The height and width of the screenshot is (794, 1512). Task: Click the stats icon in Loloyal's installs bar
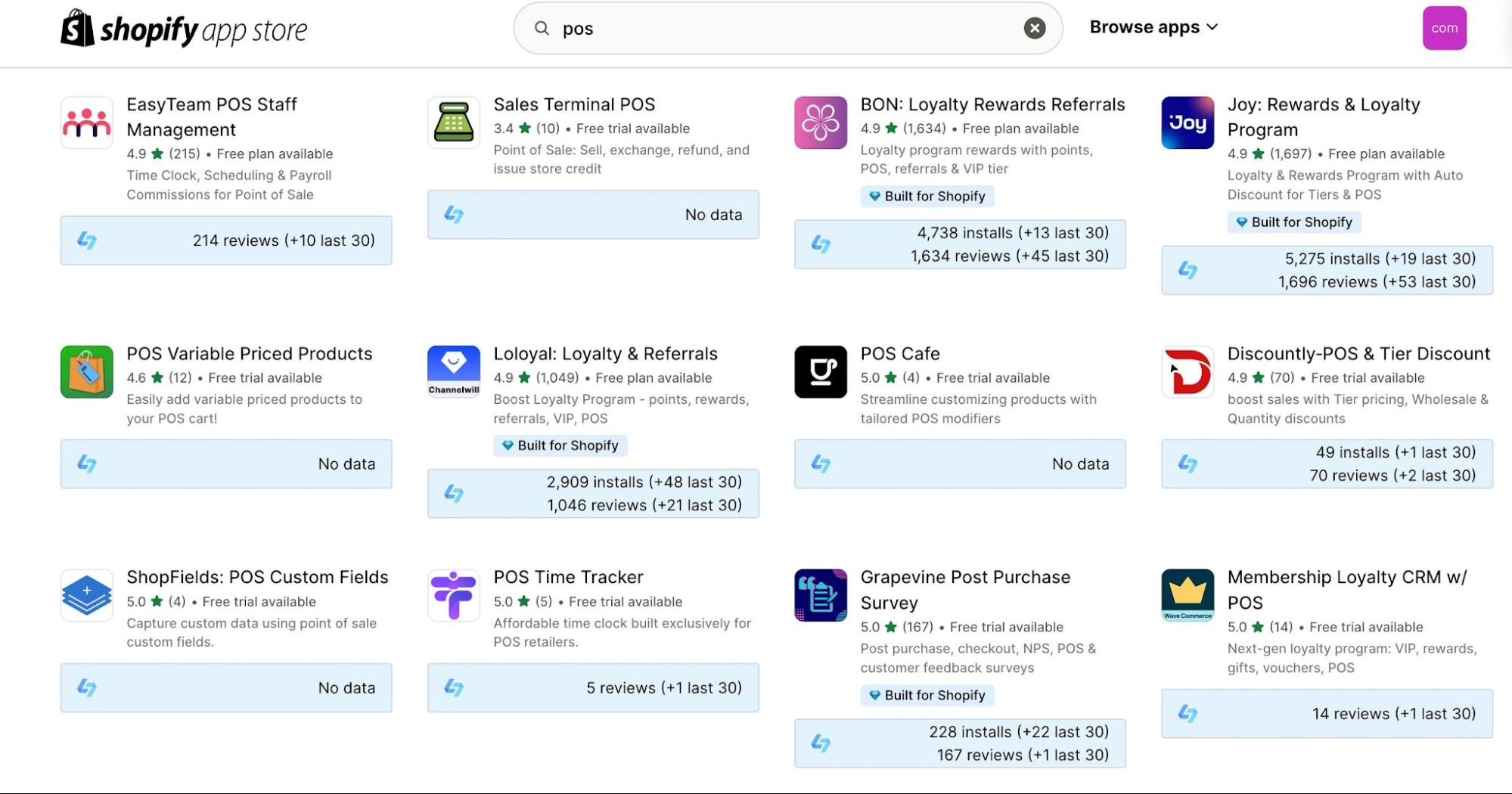coord(454,494)
